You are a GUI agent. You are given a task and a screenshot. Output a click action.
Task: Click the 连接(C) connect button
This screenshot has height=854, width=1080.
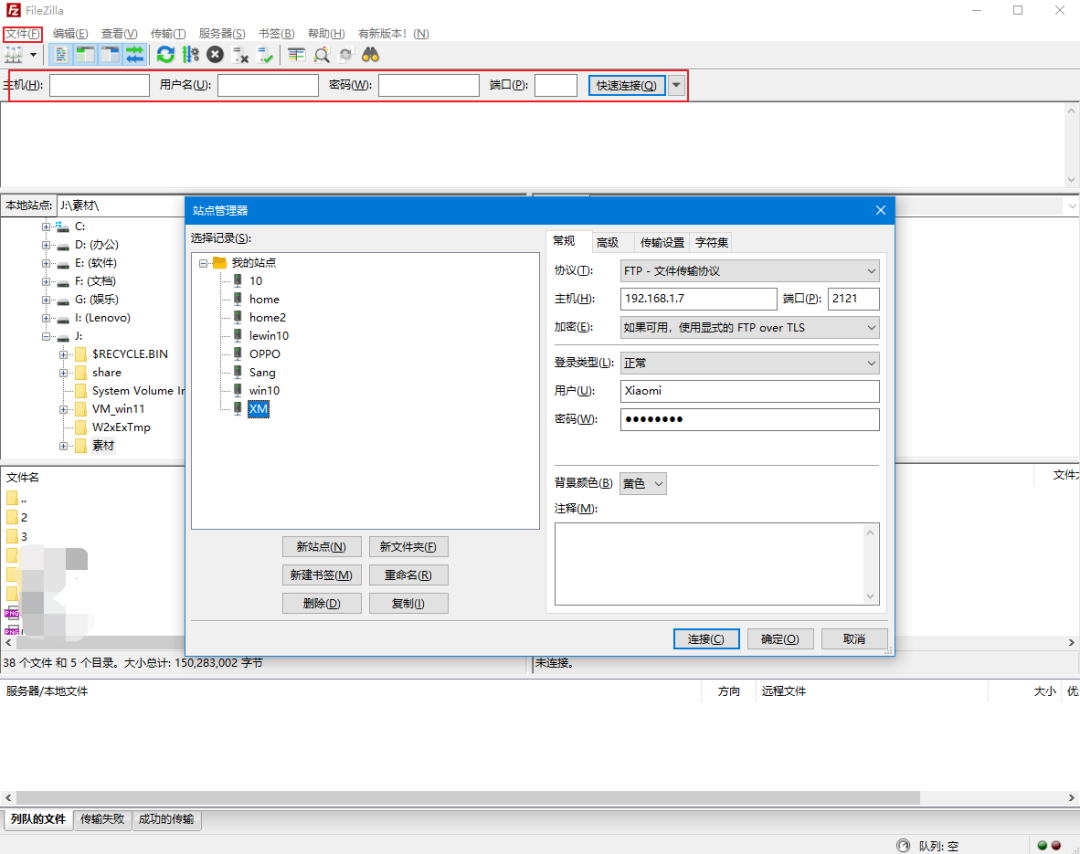[x=706, y=639]
